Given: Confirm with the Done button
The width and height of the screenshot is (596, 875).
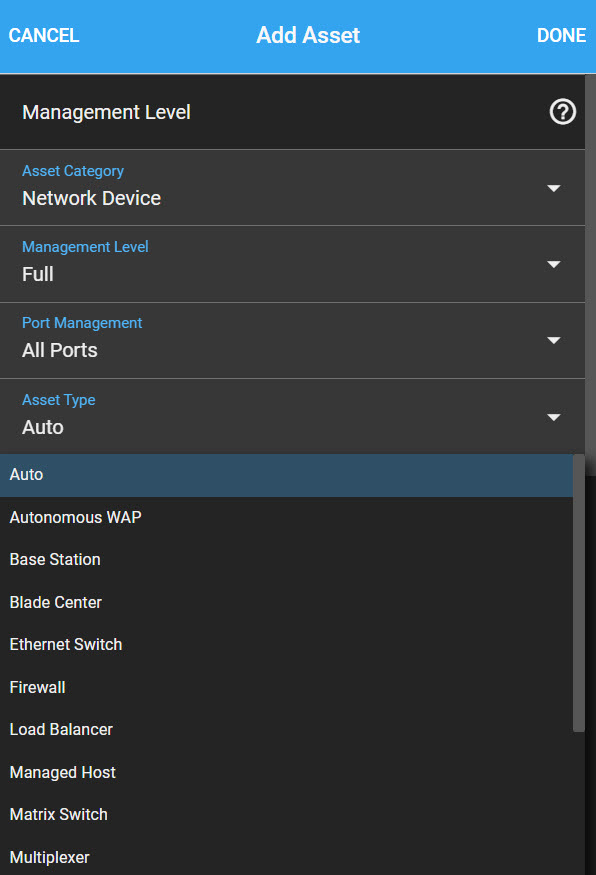Looking at the screenshot, I should pyautogui.click(x=561, y=35).
